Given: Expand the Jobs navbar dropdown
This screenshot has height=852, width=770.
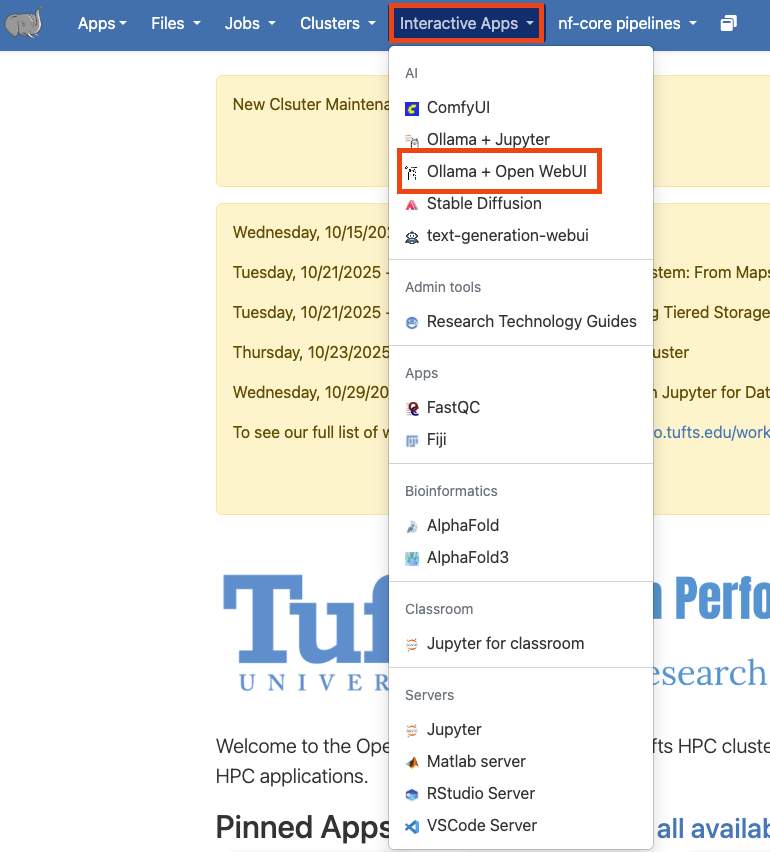Looking at the screenshot, I should point(250,23).
